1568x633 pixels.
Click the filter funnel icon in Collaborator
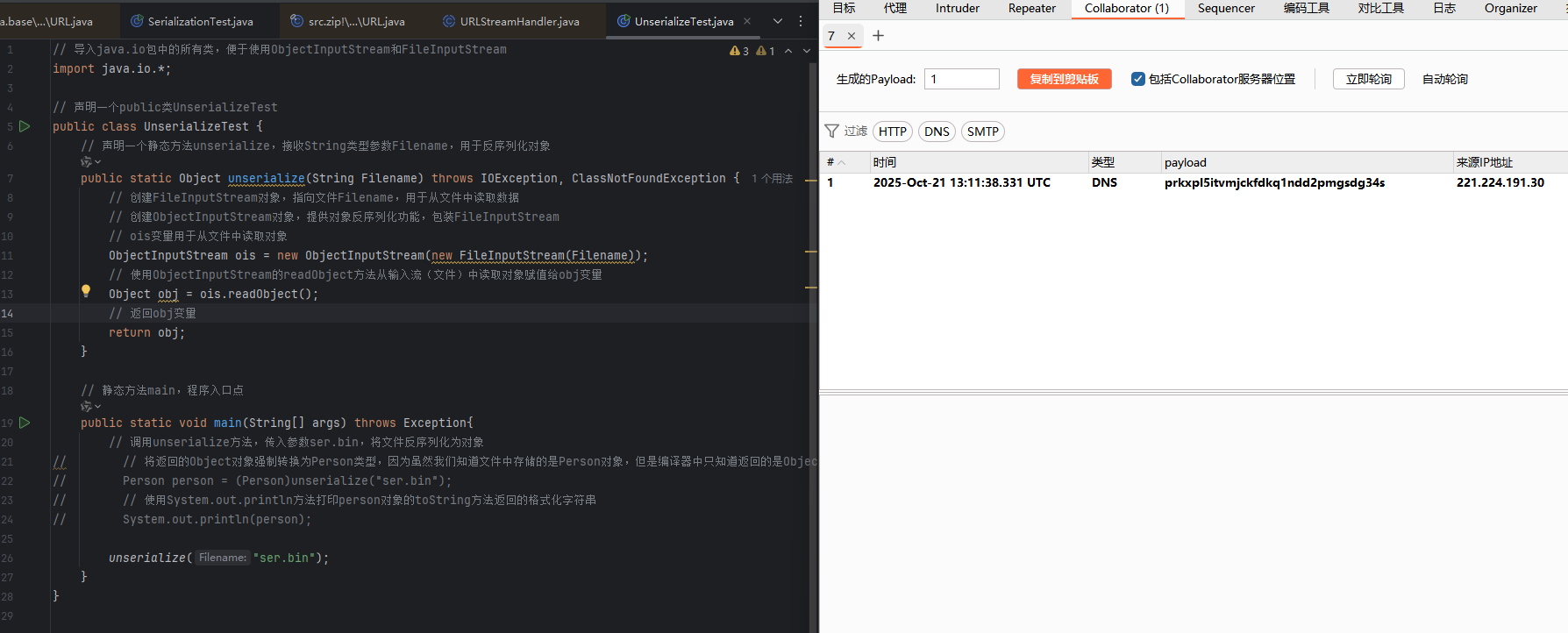click(x=831, y=132)
